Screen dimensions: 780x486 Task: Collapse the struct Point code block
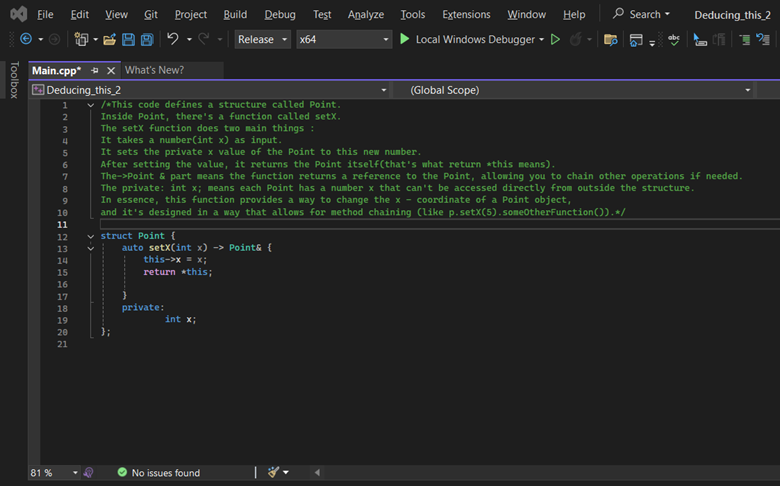[x=91, y=236]
